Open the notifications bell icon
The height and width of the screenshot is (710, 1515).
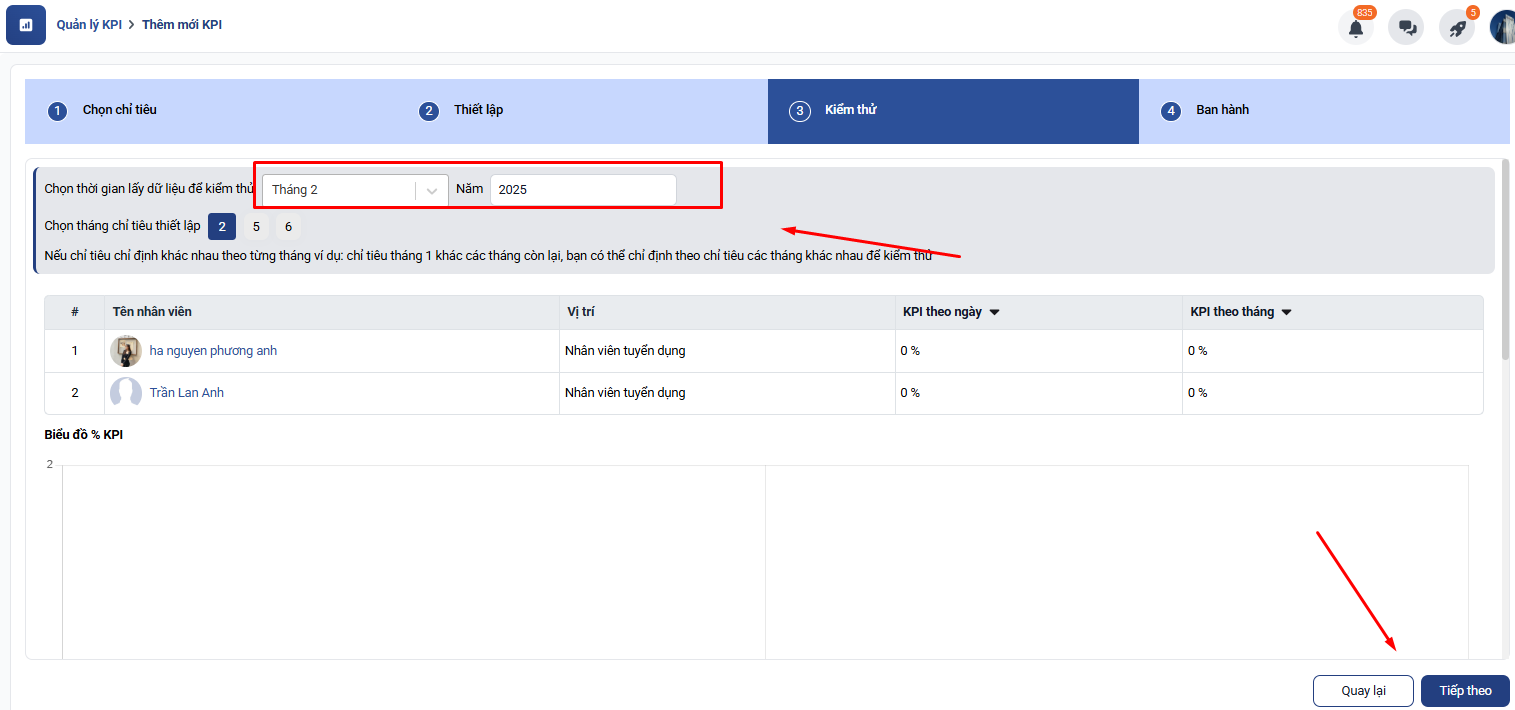(1356, 28)
